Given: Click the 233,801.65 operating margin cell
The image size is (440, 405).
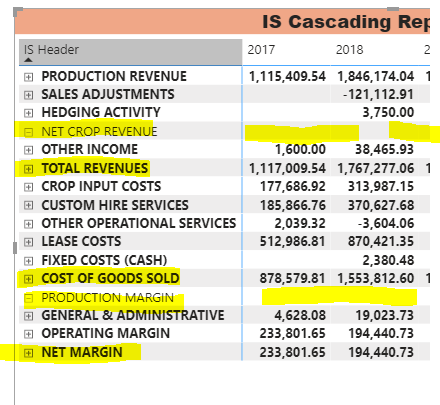Looking at the screenshot, I should [x=293, y=334].
